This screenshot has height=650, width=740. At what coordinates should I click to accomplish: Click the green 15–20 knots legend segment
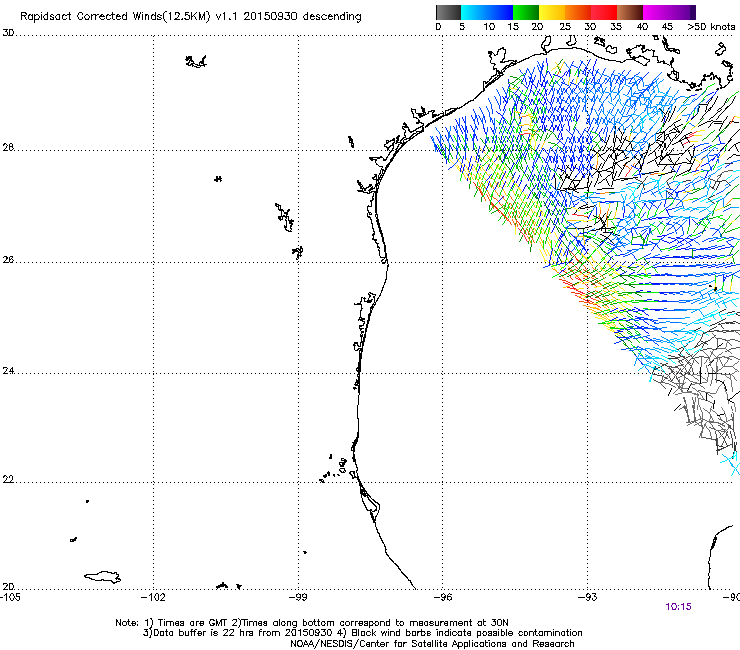coord(526,12)
